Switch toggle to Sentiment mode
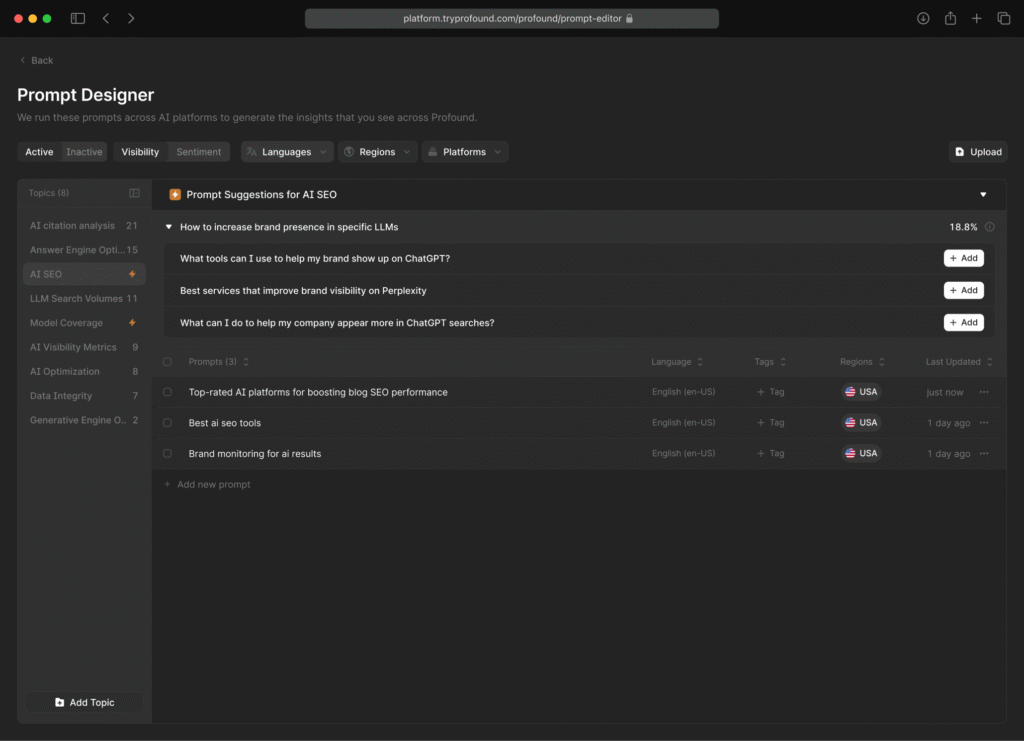 click(x=198, y=151)
